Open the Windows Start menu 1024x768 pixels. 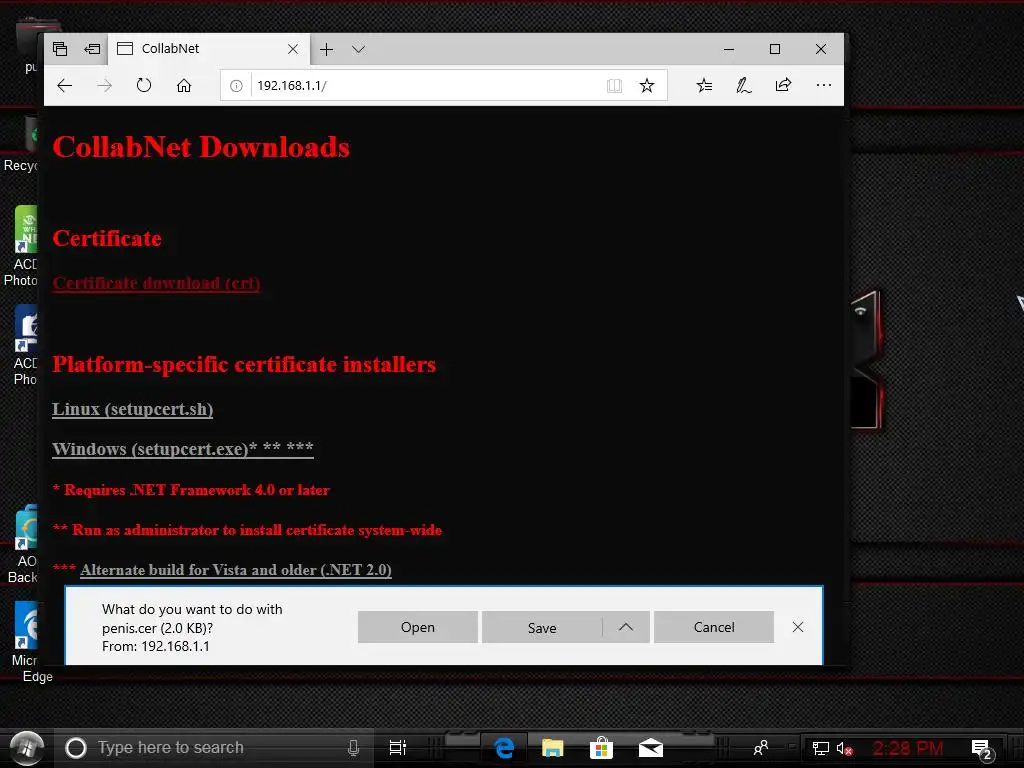pyautogui.click(x=26, y=748)
